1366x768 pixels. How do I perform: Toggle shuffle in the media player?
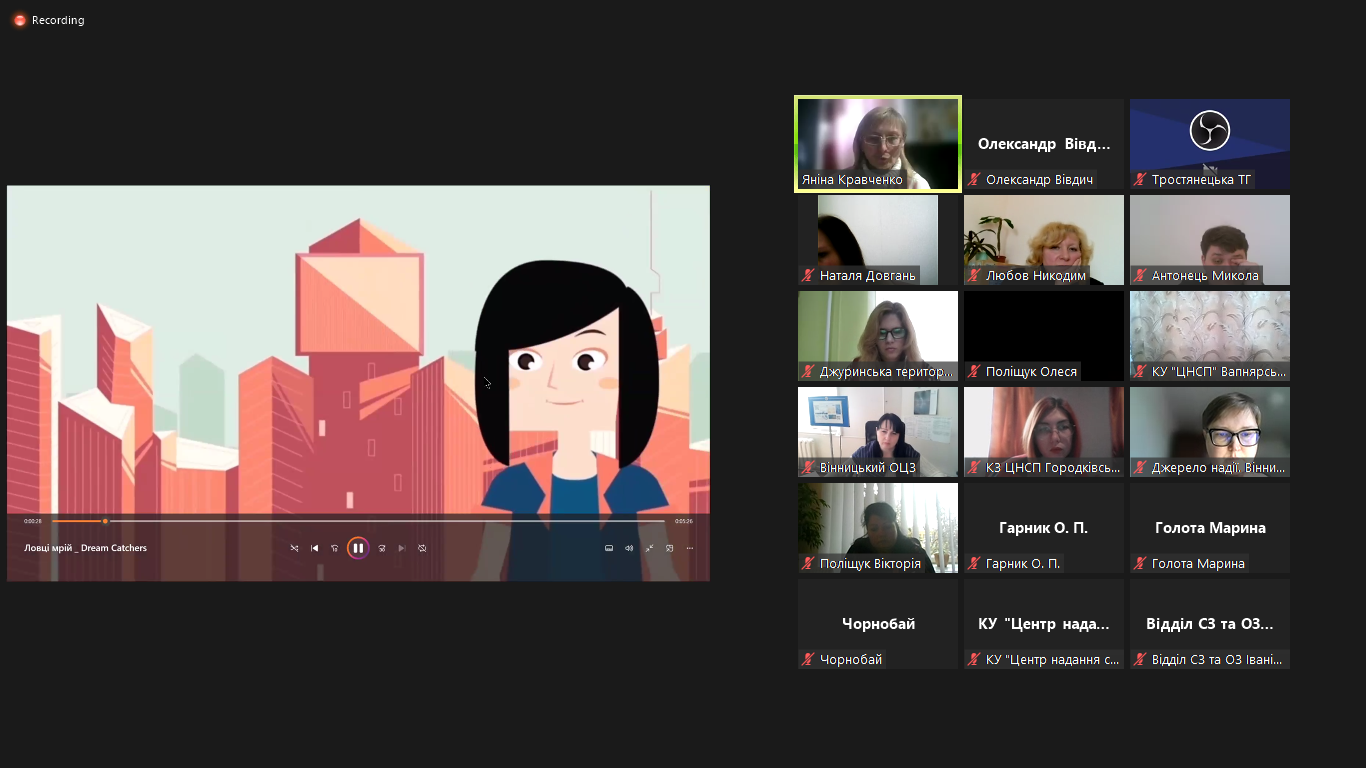pyautogui.click(x=294, y=548)
